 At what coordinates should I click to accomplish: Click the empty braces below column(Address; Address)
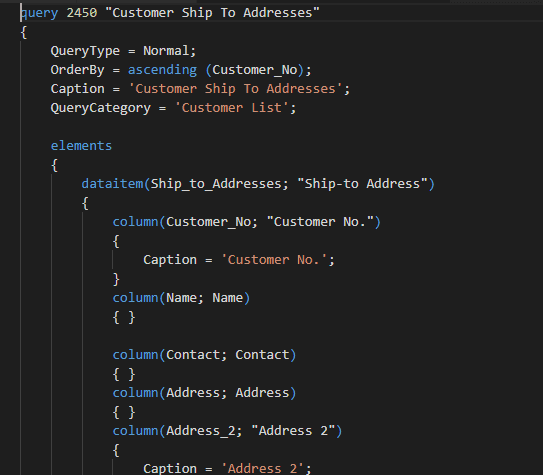click(124, 412)
